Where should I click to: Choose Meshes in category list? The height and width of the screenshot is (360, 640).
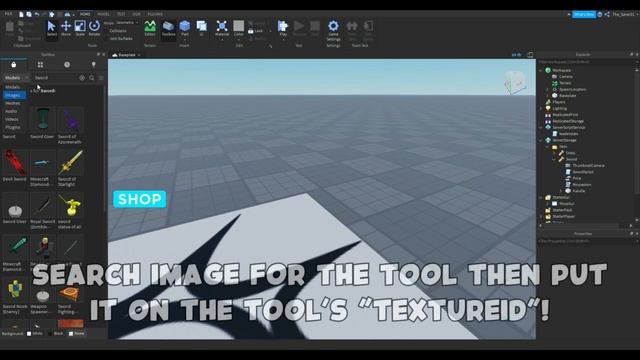(x=13, y=103)
